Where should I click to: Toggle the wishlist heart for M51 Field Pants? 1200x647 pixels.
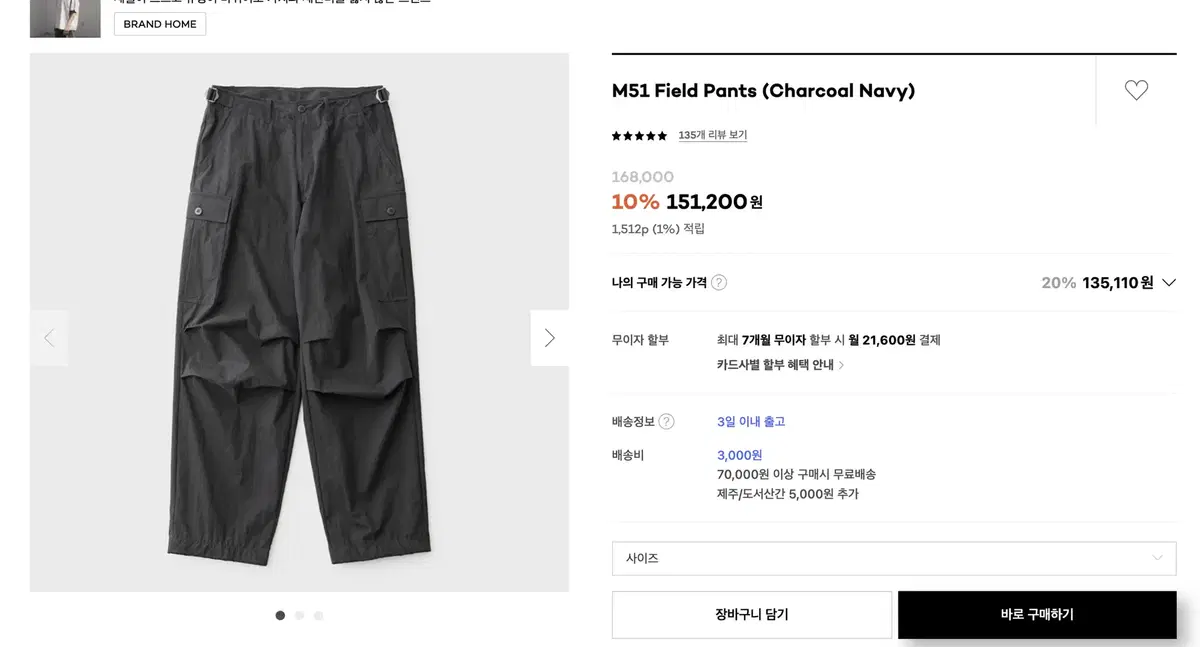[1136, 90]
